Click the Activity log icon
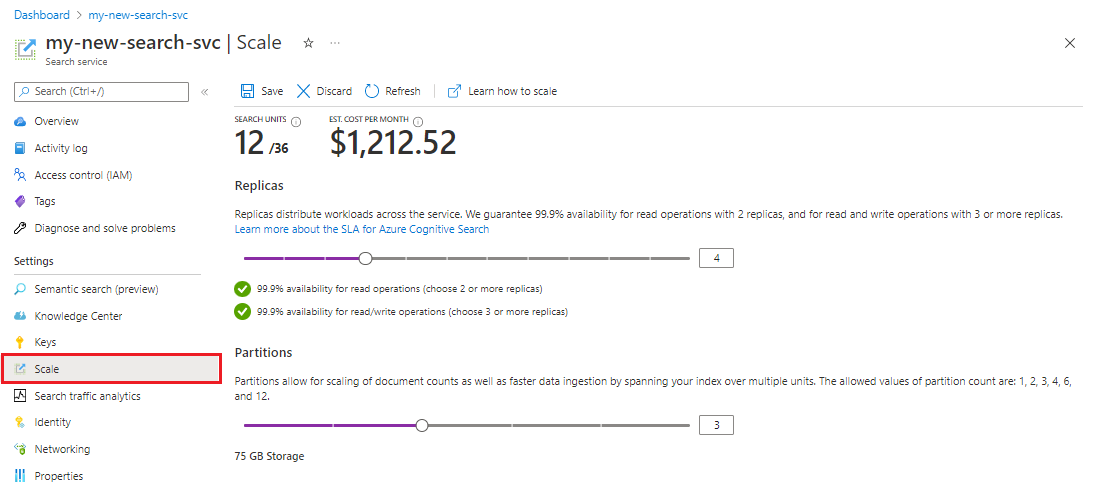This screenshot has height=491, width=1096. (20, 148)
